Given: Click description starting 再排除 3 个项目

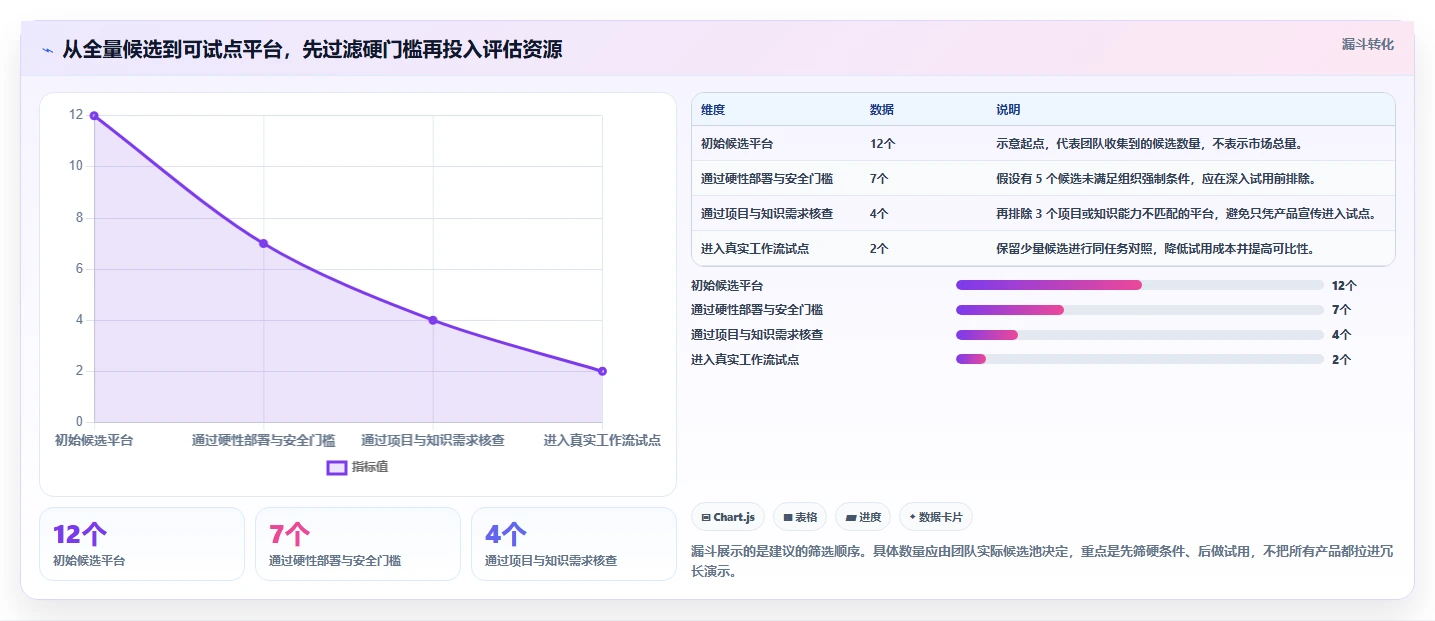Looking at the screenshot, I should click(1186, 213).
